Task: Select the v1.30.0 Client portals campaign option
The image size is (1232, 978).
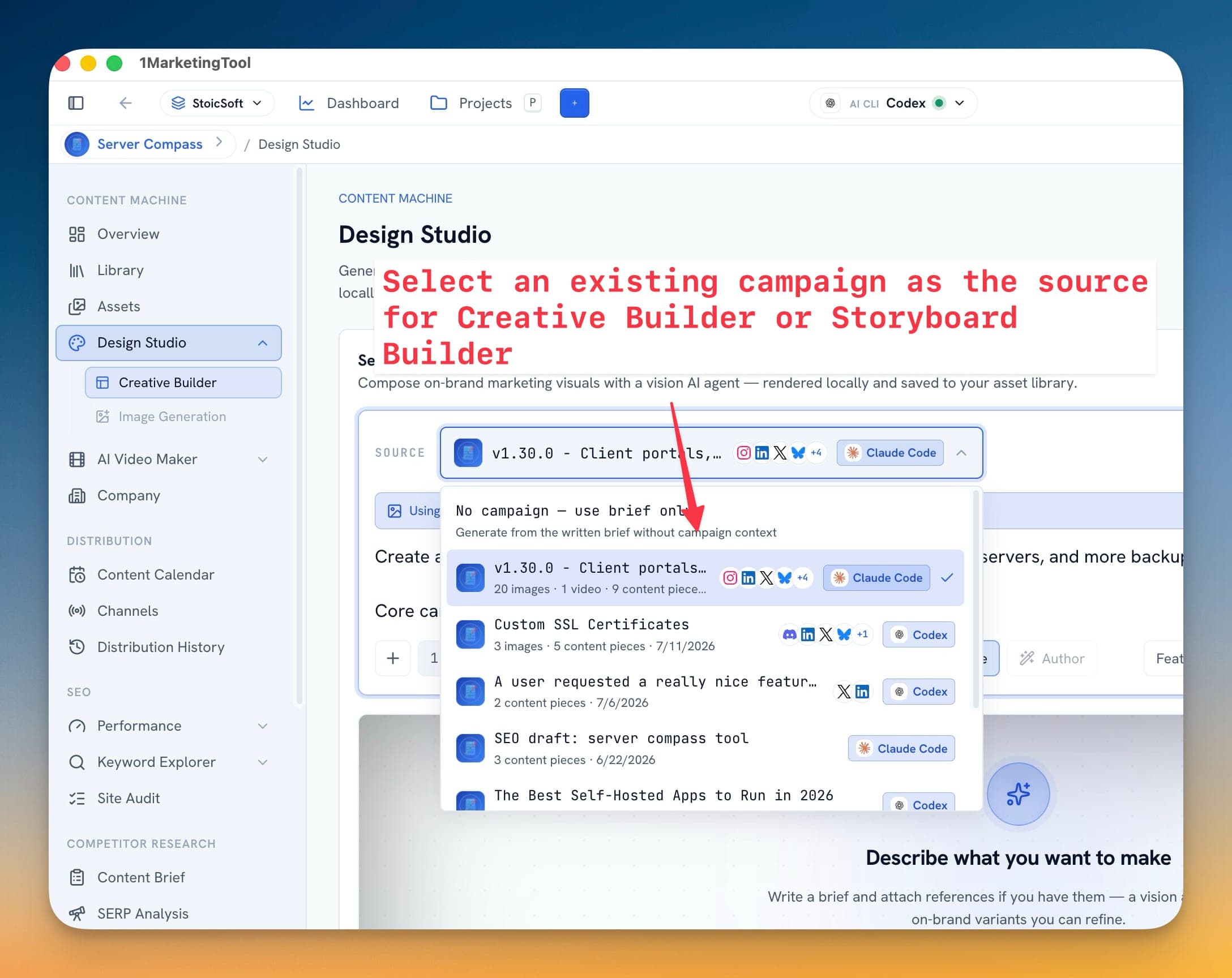Action: [x=705, y=577]
